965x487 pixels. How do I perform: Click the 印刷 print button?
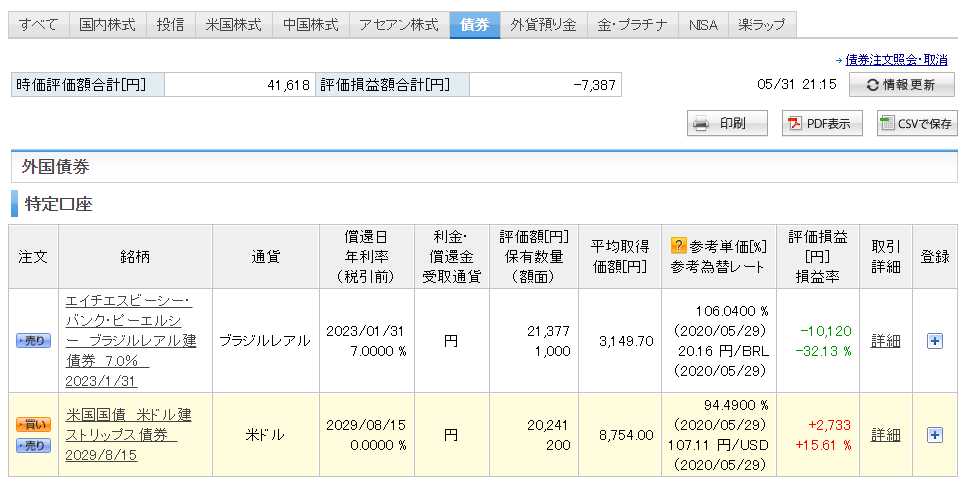[x=727, y=123]
